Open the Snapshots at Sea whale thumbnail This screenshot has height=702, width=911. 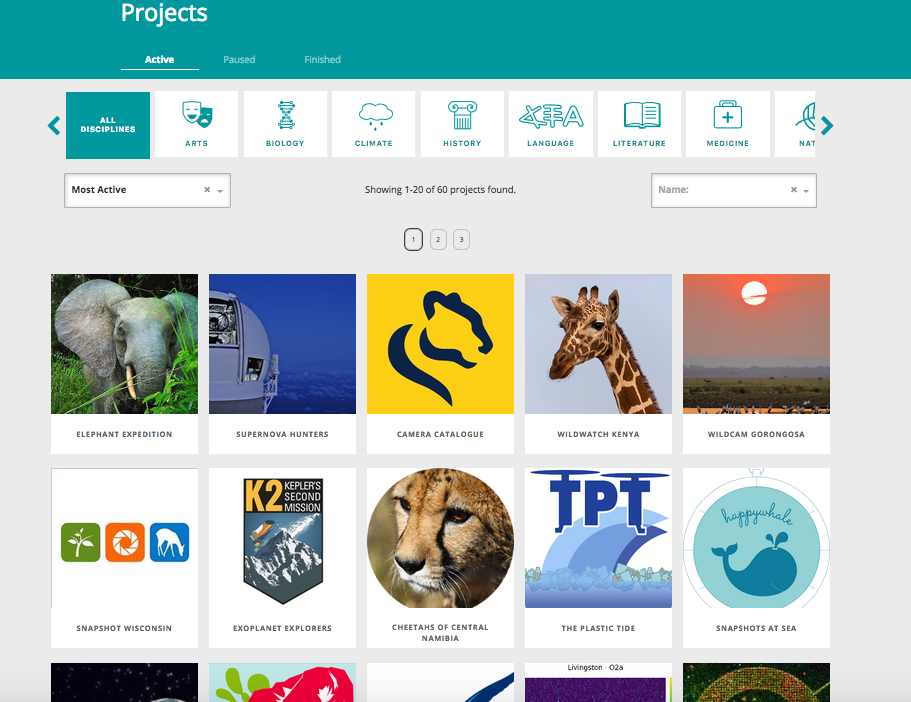tap(756, 538)
